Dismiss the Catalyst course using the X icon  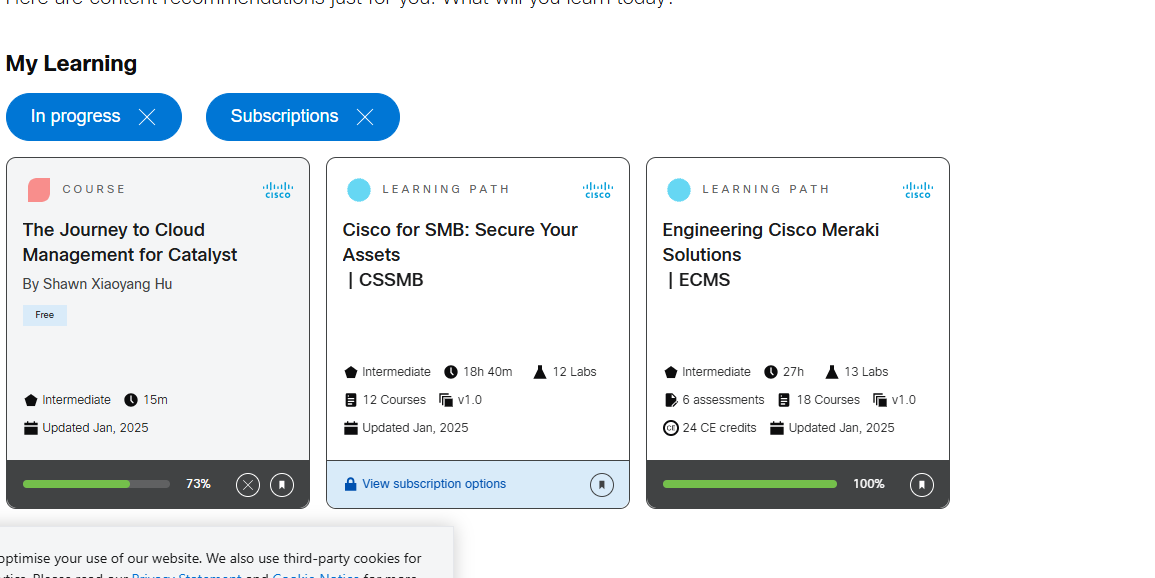[x=247, y=484]
